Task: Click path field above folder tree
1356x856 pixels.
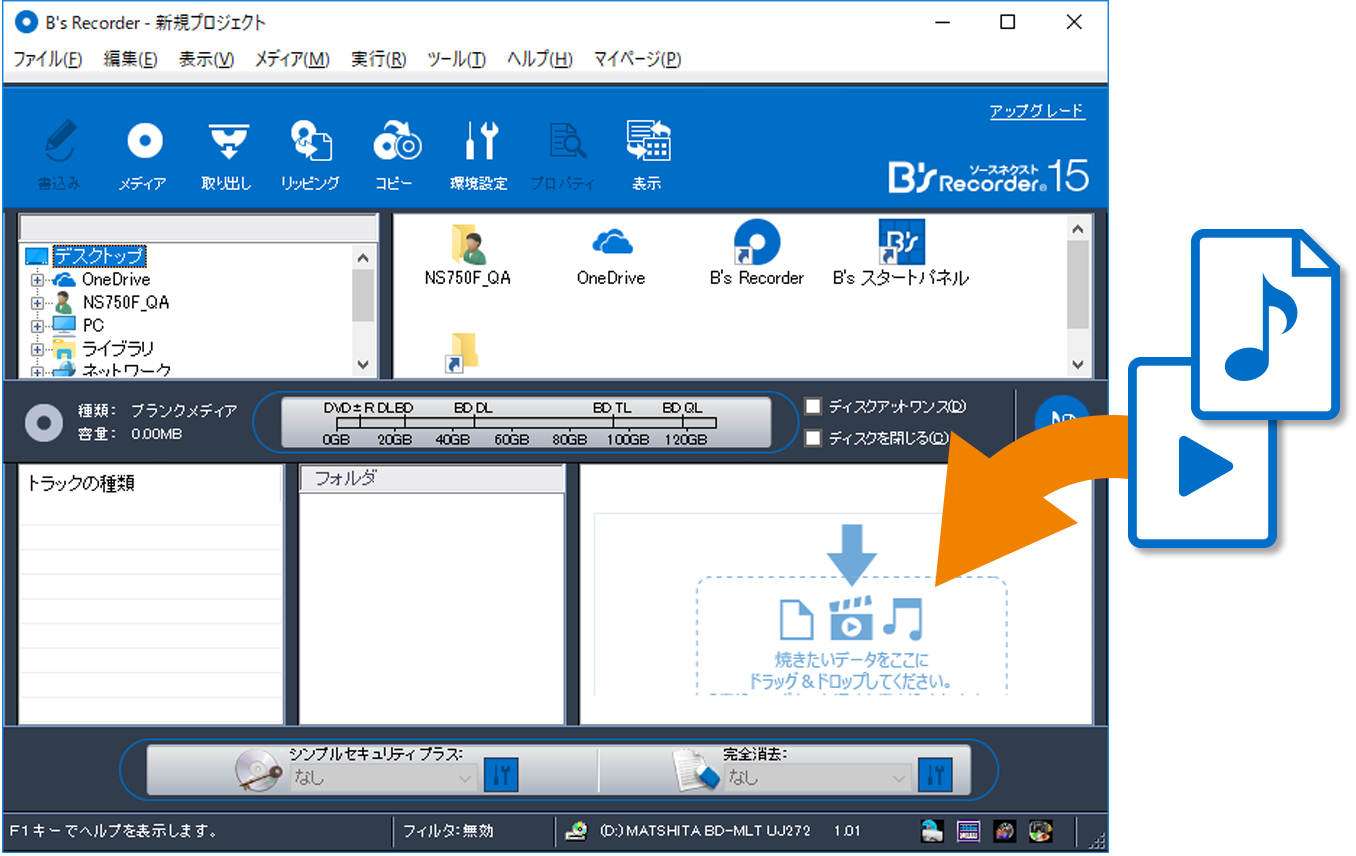Action: click(x=198, y=227)
